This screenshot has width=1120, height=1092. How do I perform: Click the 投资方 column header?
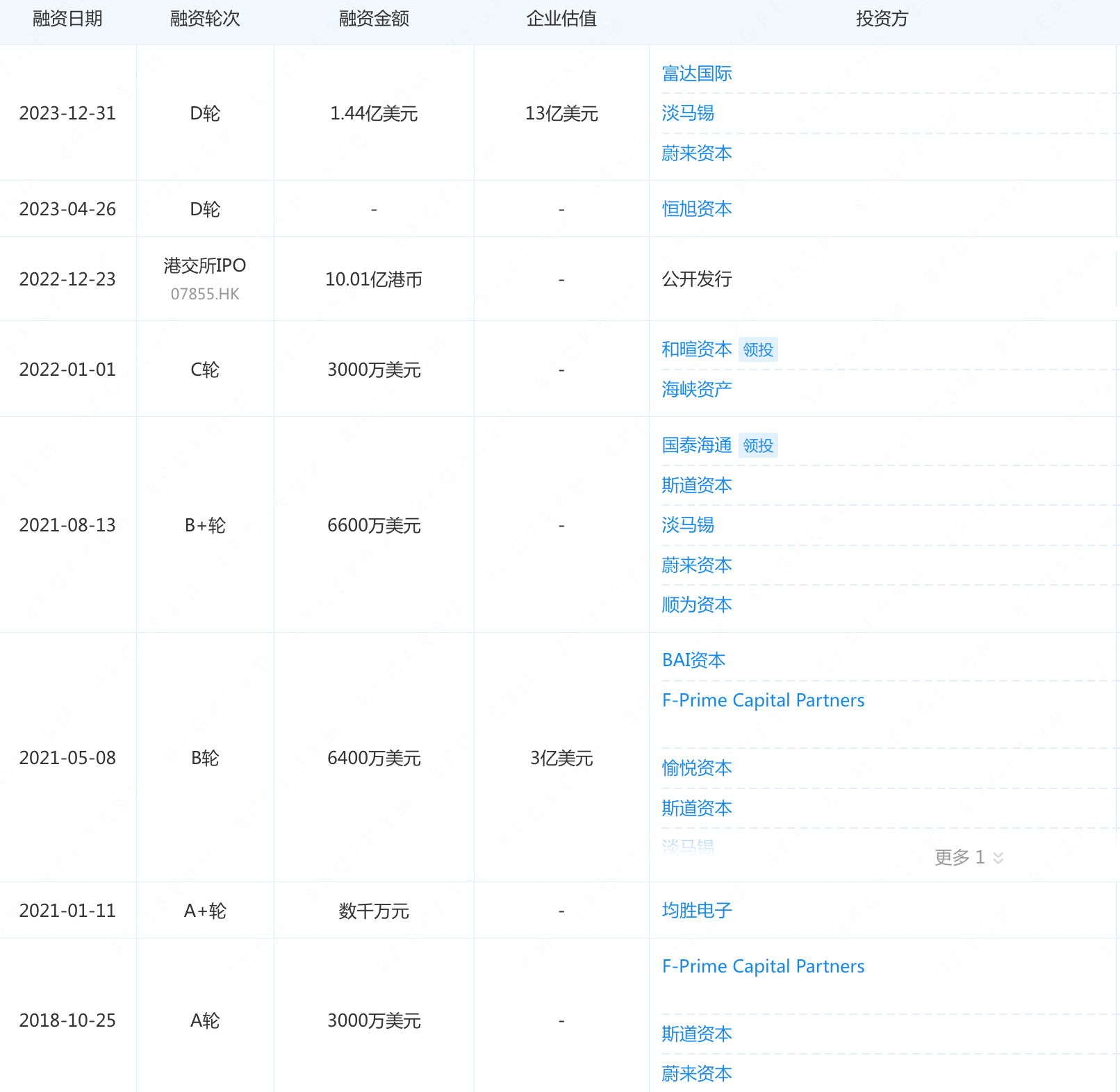pyautogui.click(x=883, y=19)
